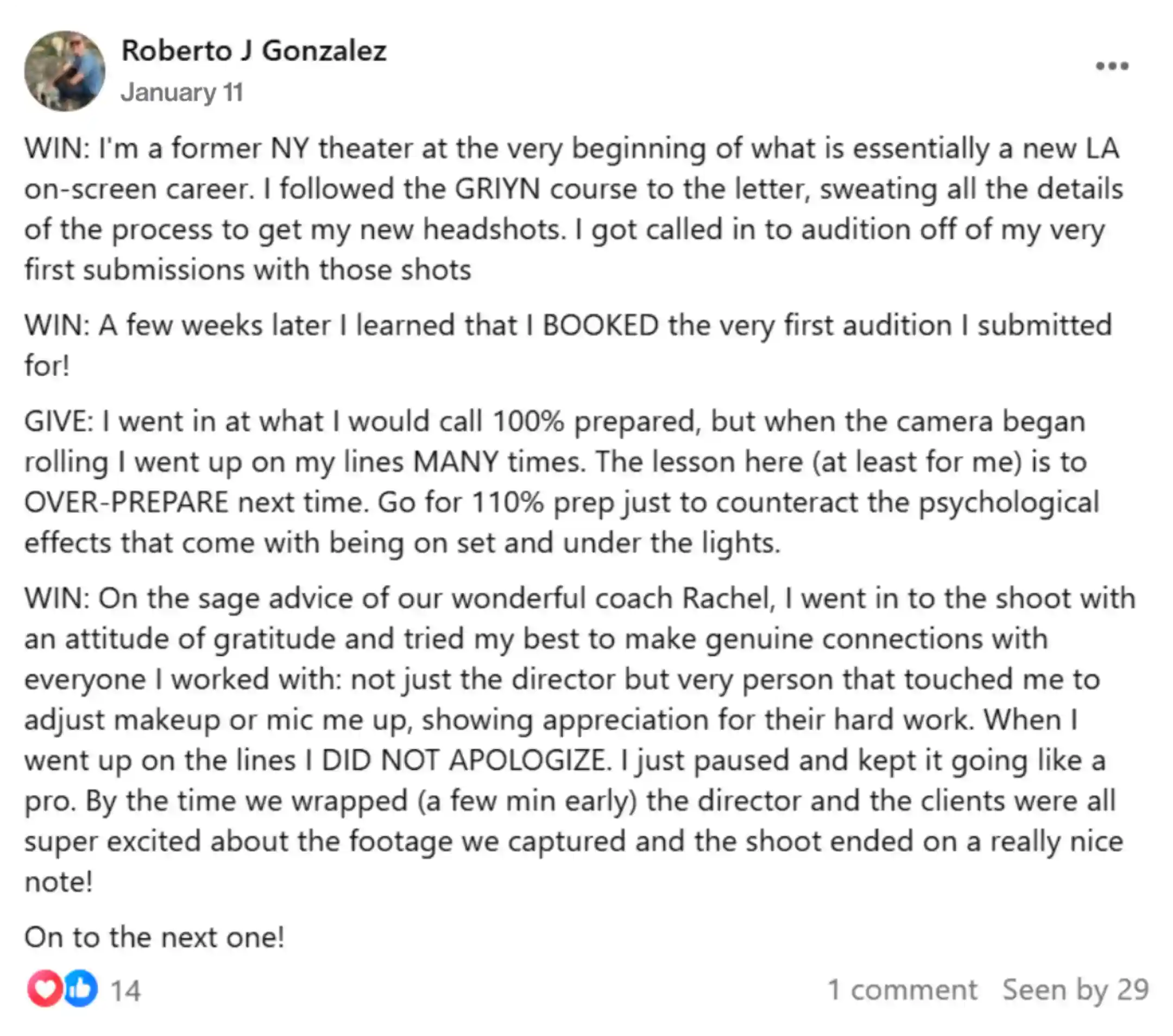Open the Roberto J Gonzalez profile name link

[x=254, y=50]
